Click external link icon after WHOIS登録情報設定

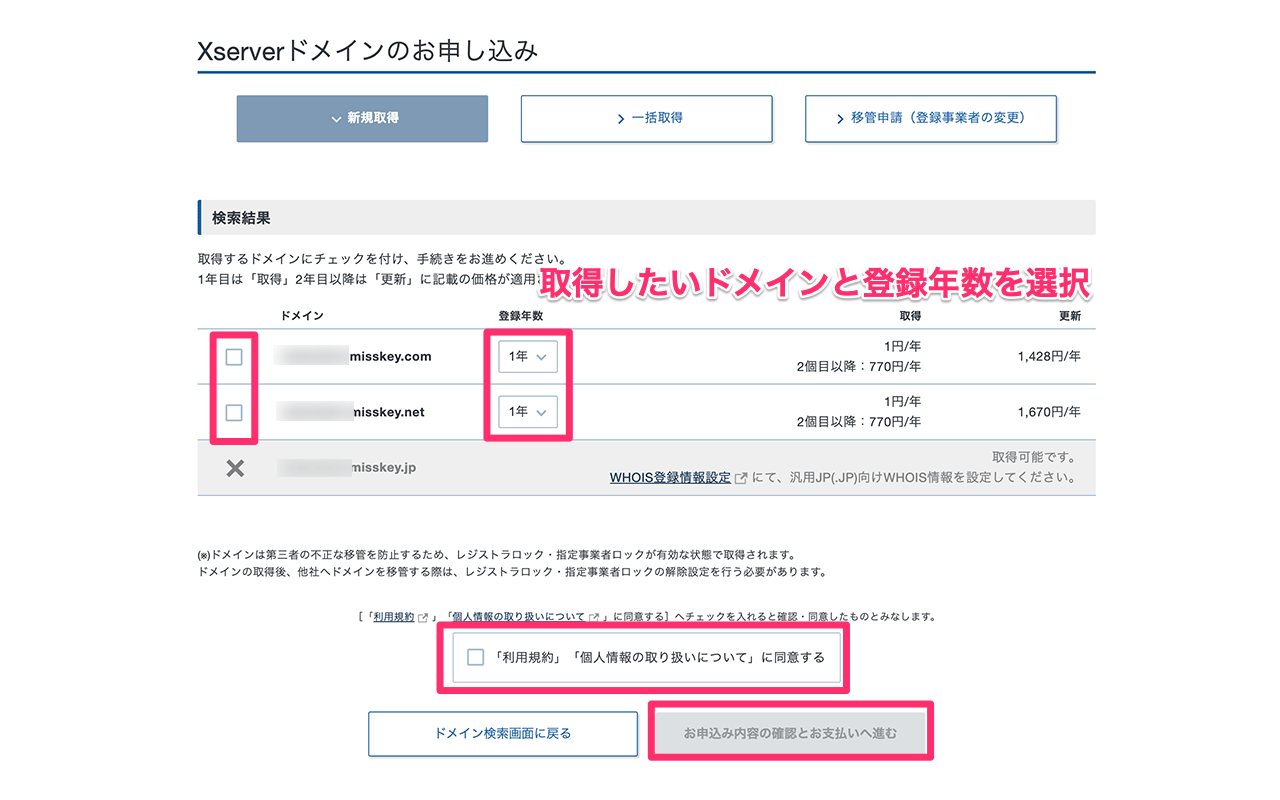point(741,478)
